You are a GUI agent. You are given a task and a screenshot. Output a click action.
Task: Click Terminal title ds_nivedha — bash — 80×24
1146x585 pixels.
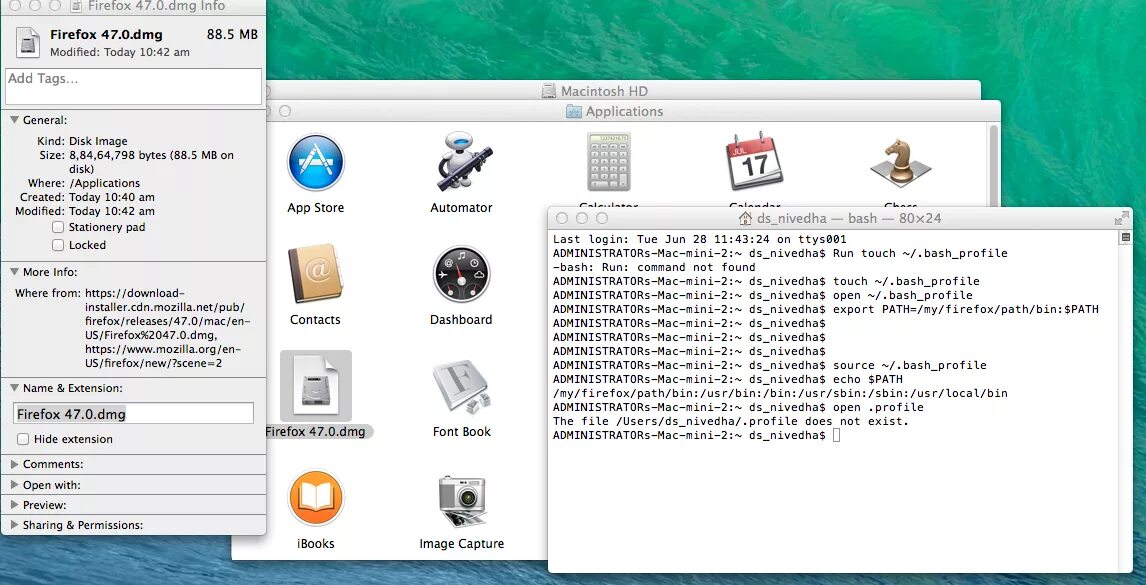click(849, 219)
